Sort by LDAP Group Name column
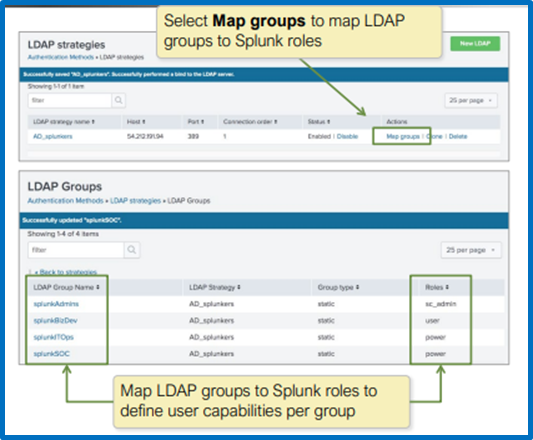The image size is (533, 440). (x=66, y=287)
